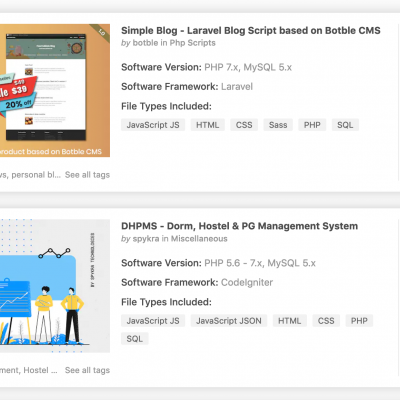This screenshot has height=400, width=400.
Task: Click the CSS tag under DHPMS
Action: click(326, 321)
